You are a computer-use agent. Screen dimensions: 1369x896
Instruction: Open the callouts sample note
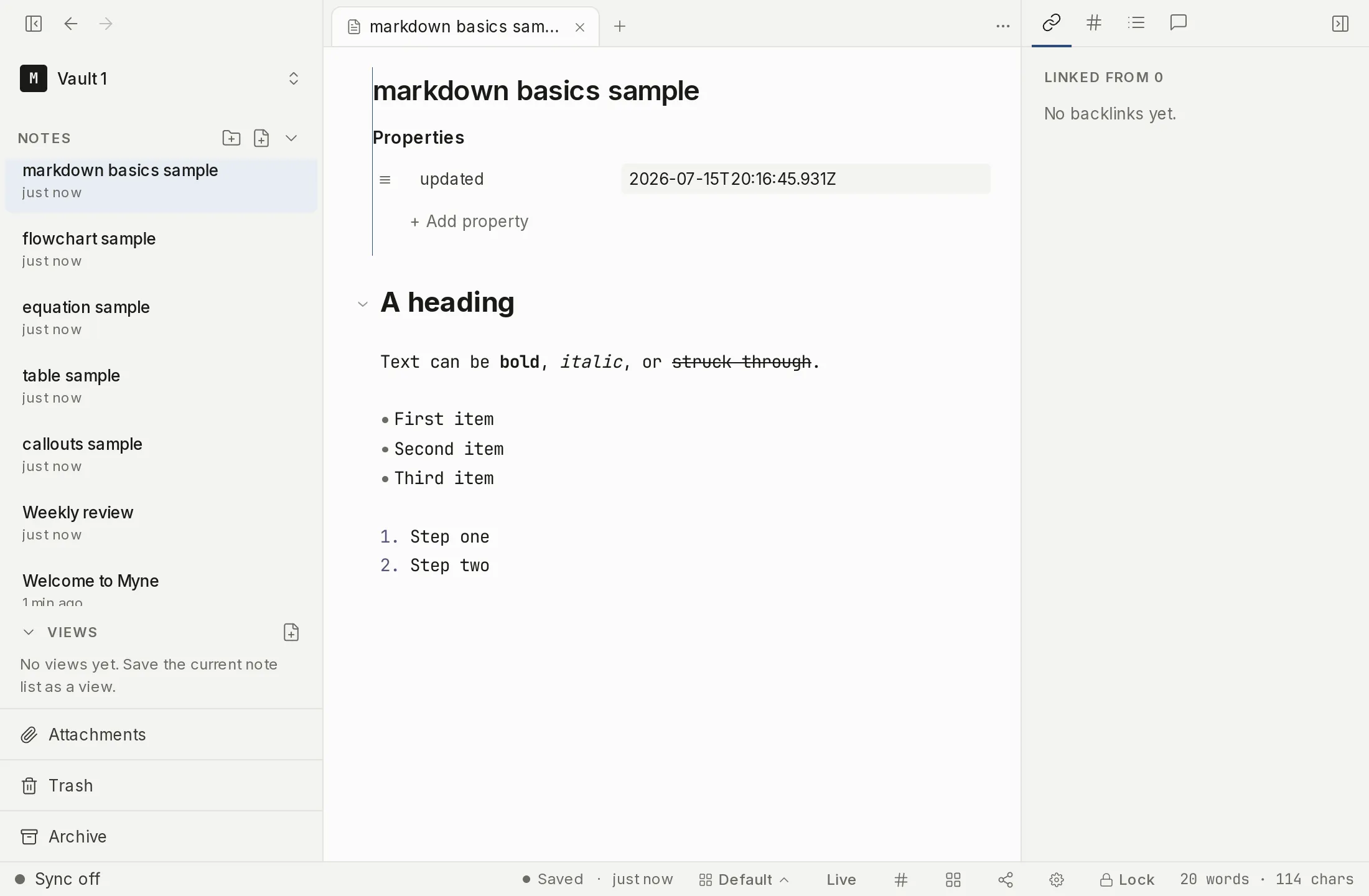[161, 454]
